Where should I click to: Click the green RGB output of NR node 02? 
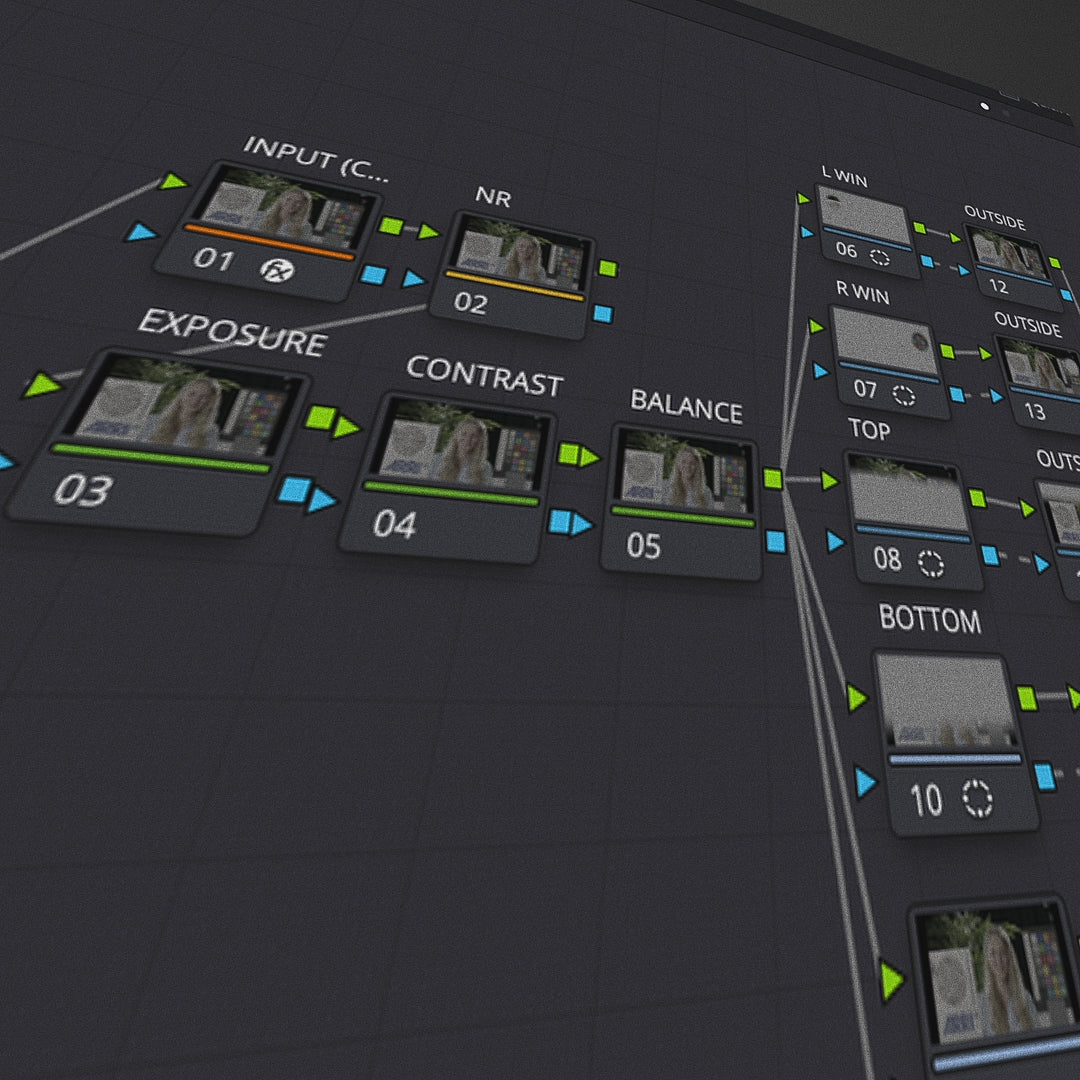(606, 268)
